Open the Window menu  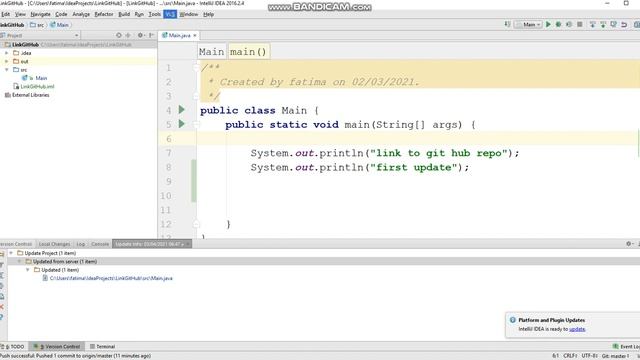point(189,14)
